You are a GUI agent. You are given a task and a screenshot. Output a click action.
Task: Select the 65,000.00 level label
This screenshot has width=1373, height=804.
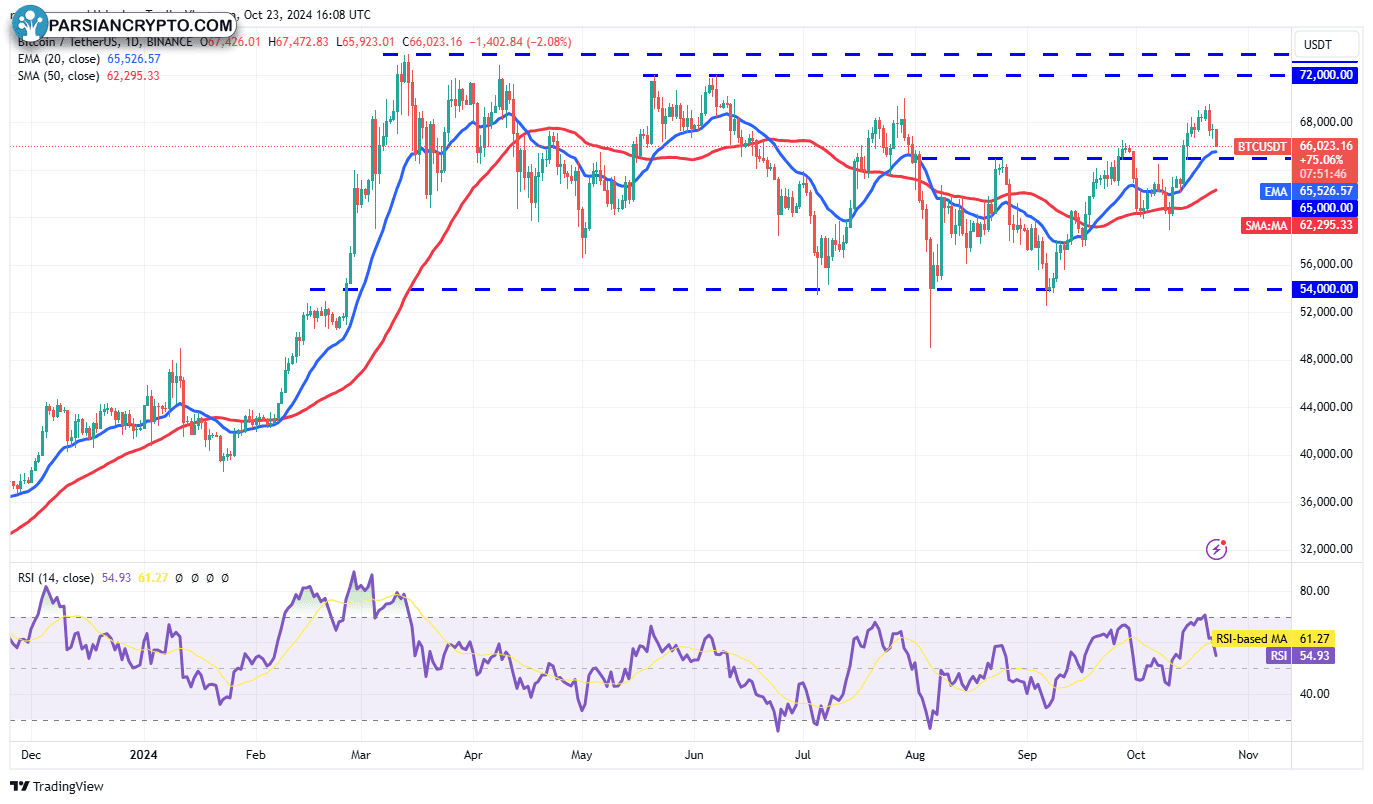[1325, 208]
